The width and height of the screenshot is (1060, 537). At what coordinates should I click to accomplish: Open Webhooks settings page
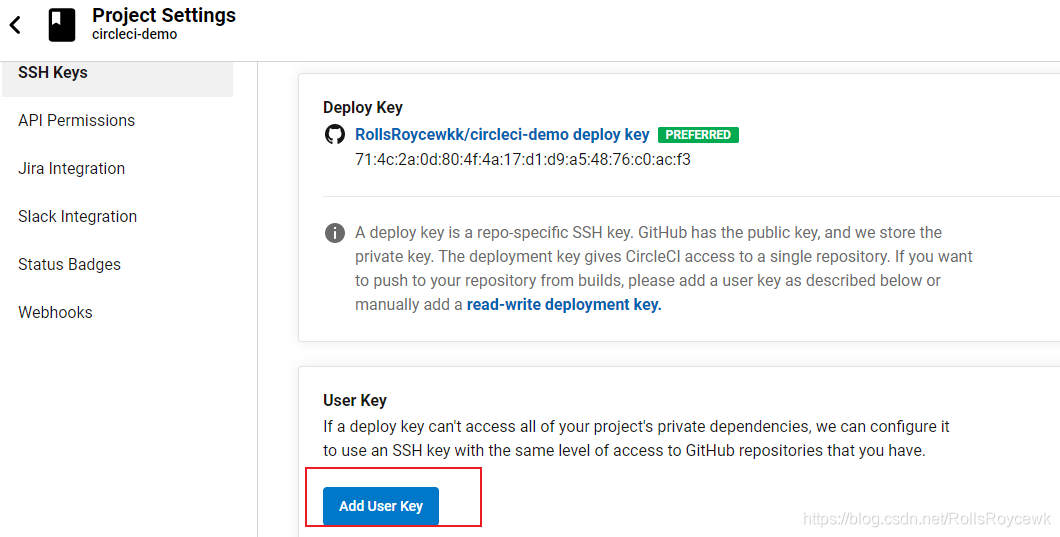(55, 312)
